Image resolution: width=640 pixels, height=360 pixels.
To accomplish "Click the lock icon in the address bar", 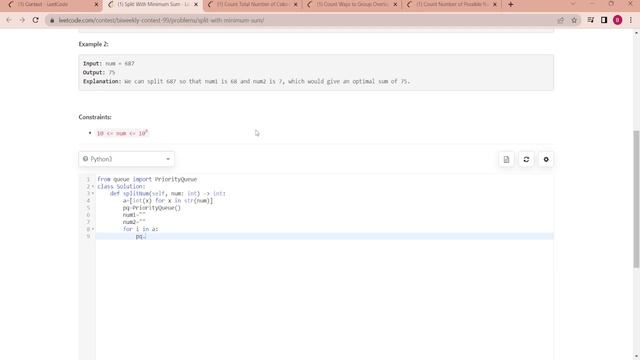I will 52,20.
